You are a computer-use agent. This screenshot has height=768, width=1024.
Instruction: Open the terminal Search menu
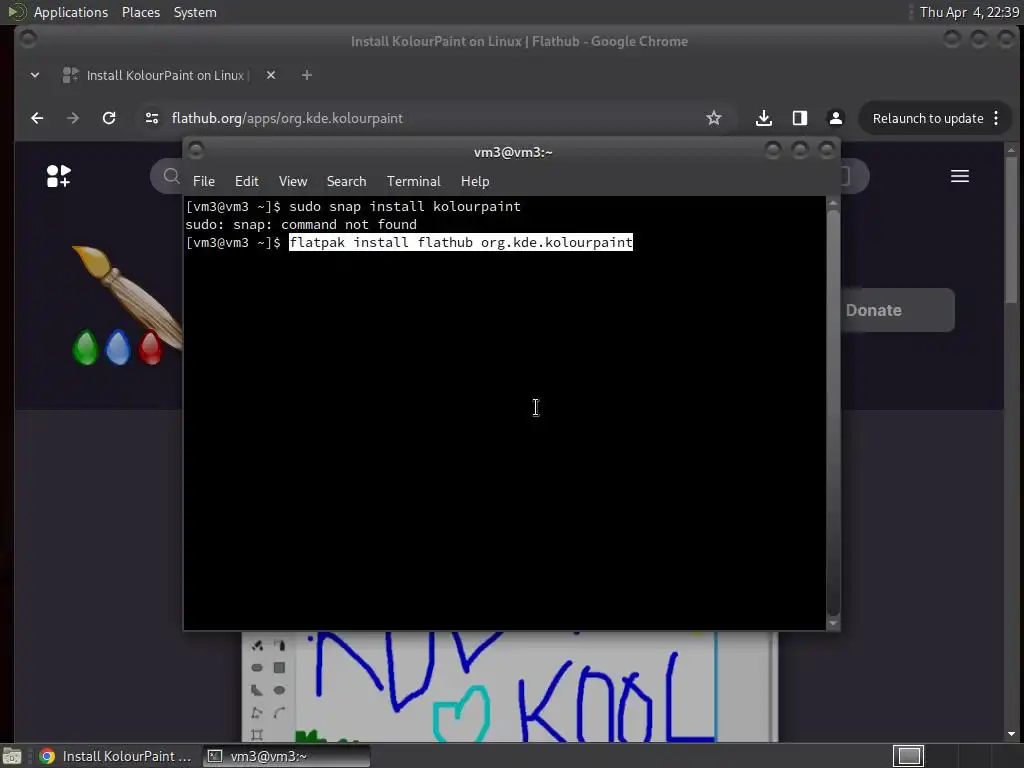tap(346, 182)
